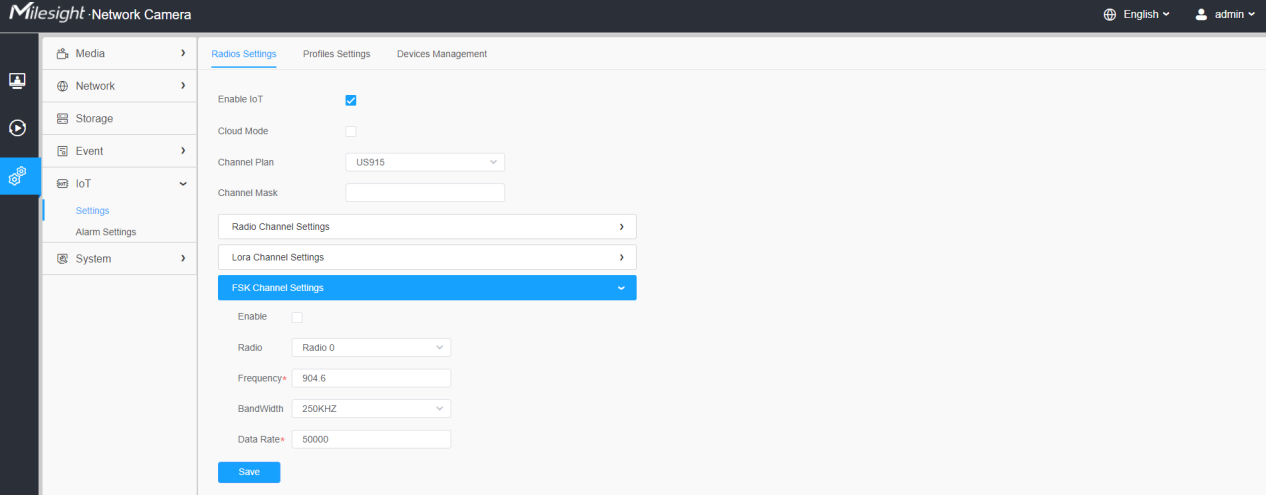
Task: Click the Channel Mask input field
Action: tap(425, 193)
